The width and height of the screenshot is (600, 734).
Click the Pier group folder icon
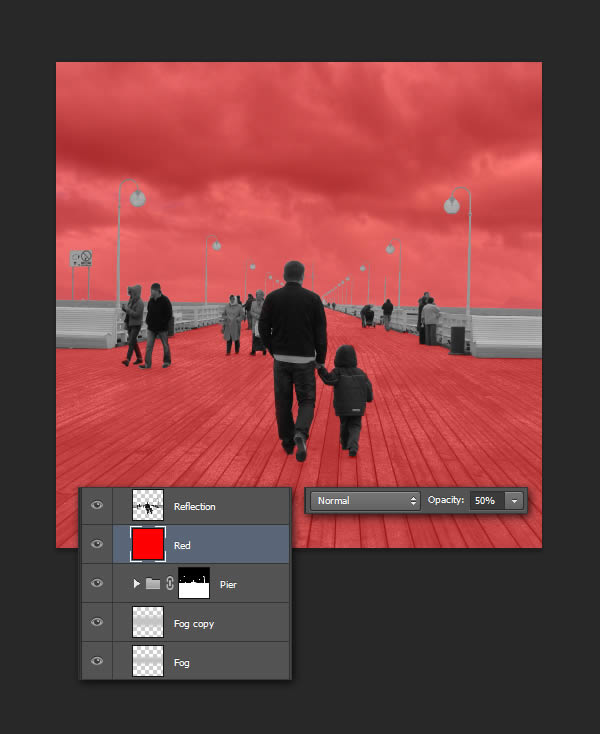(153, 583)
